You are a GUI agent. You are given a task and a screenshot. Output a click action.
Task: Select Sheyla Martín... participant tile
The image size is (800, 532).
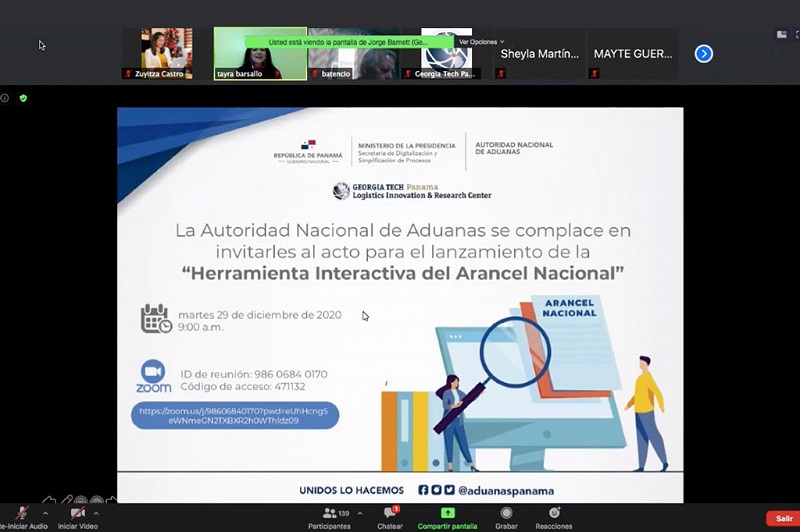(539, 54)
